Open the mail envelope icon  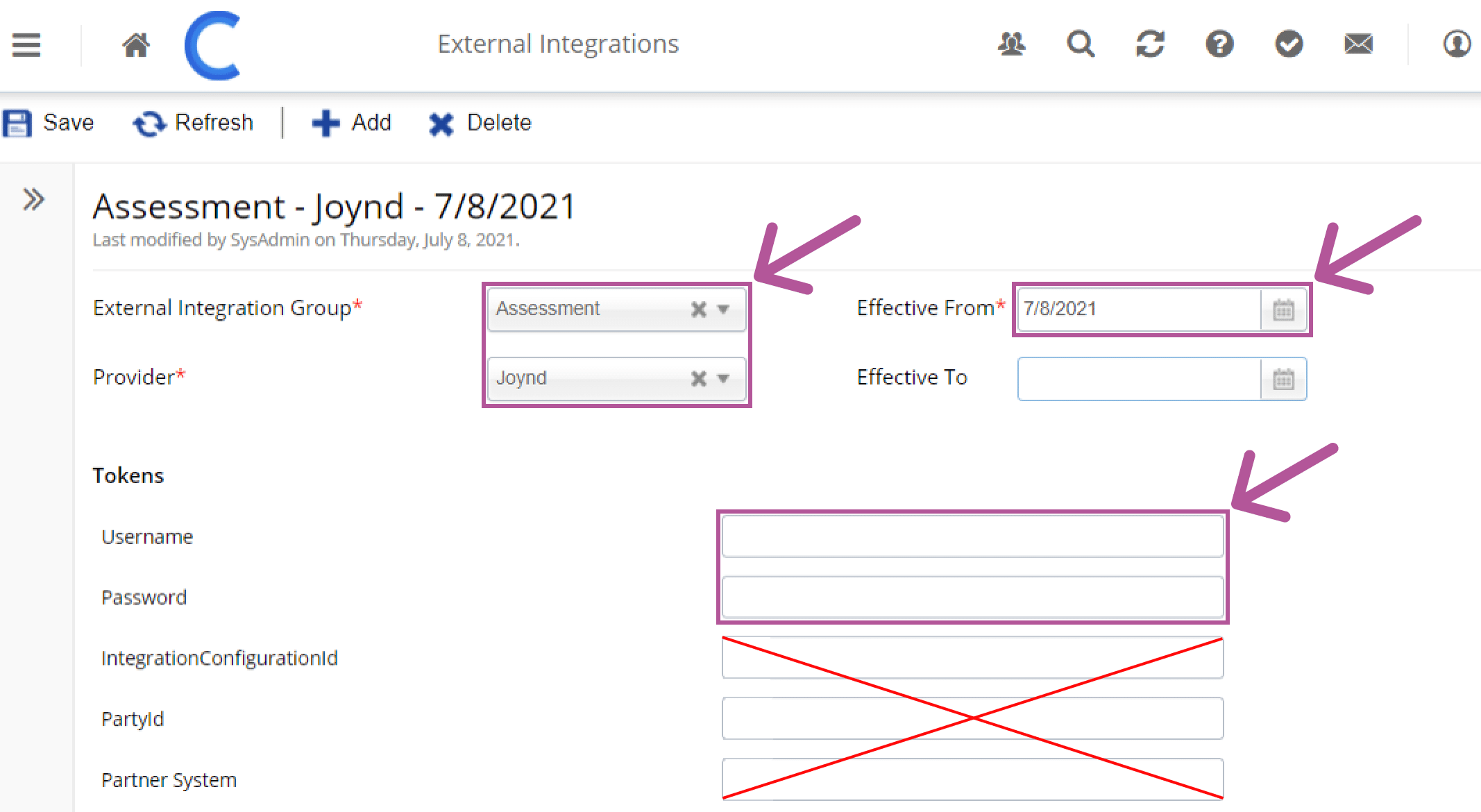click(1358, 44)
